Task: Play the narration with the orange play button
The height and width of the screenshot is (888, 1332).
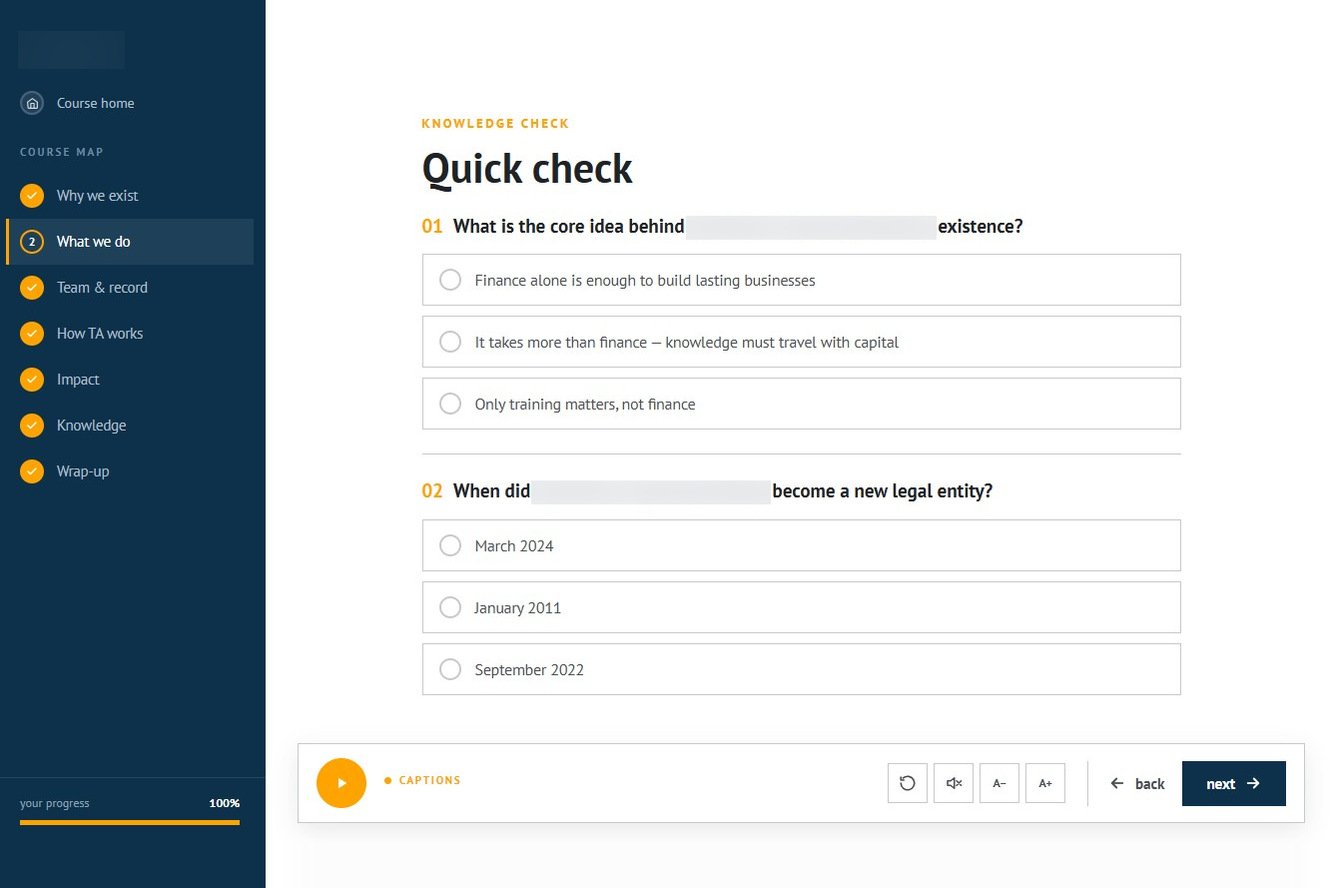Action: pos(341,783)
